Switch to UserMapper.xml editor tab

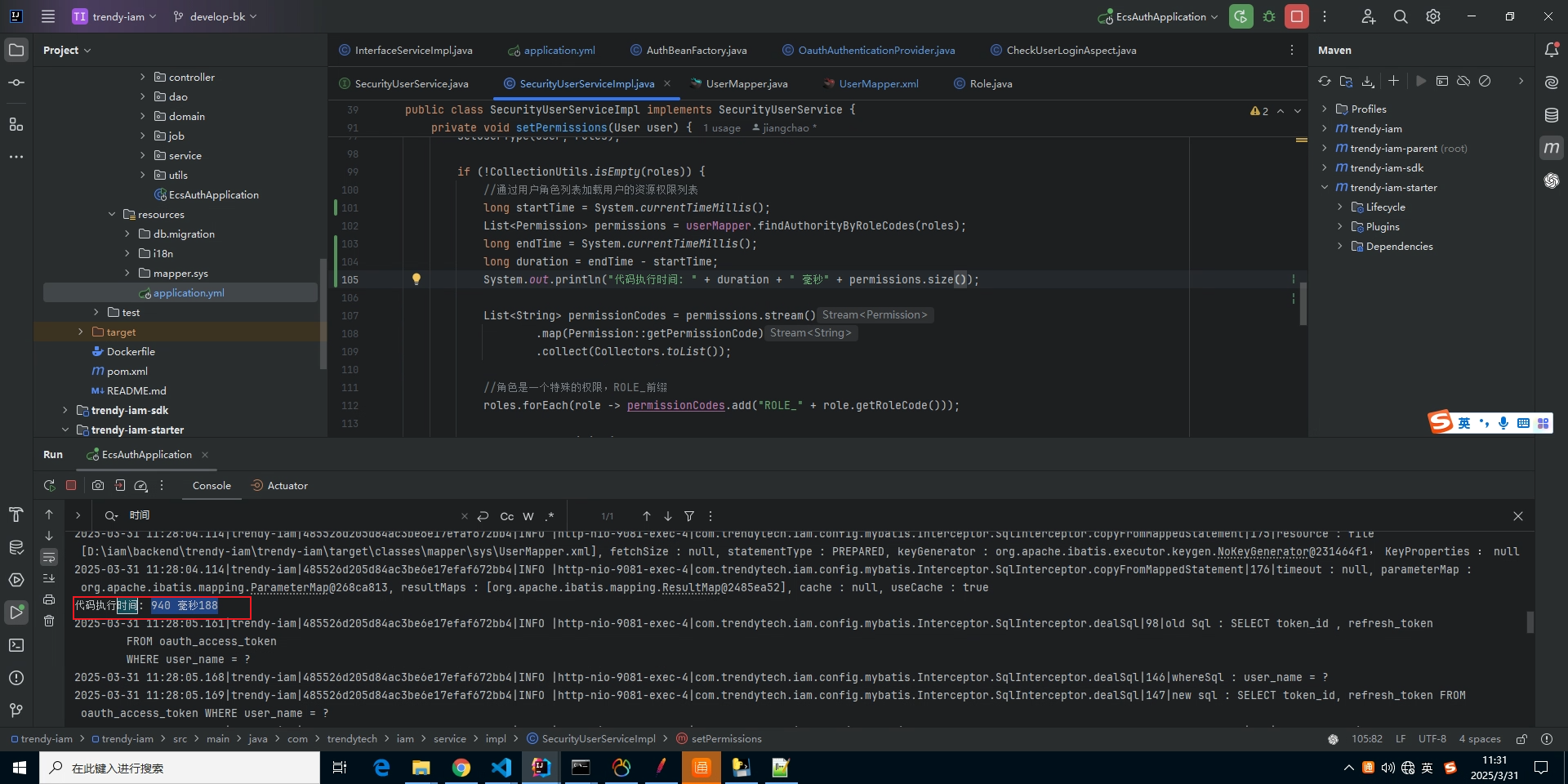878,83
